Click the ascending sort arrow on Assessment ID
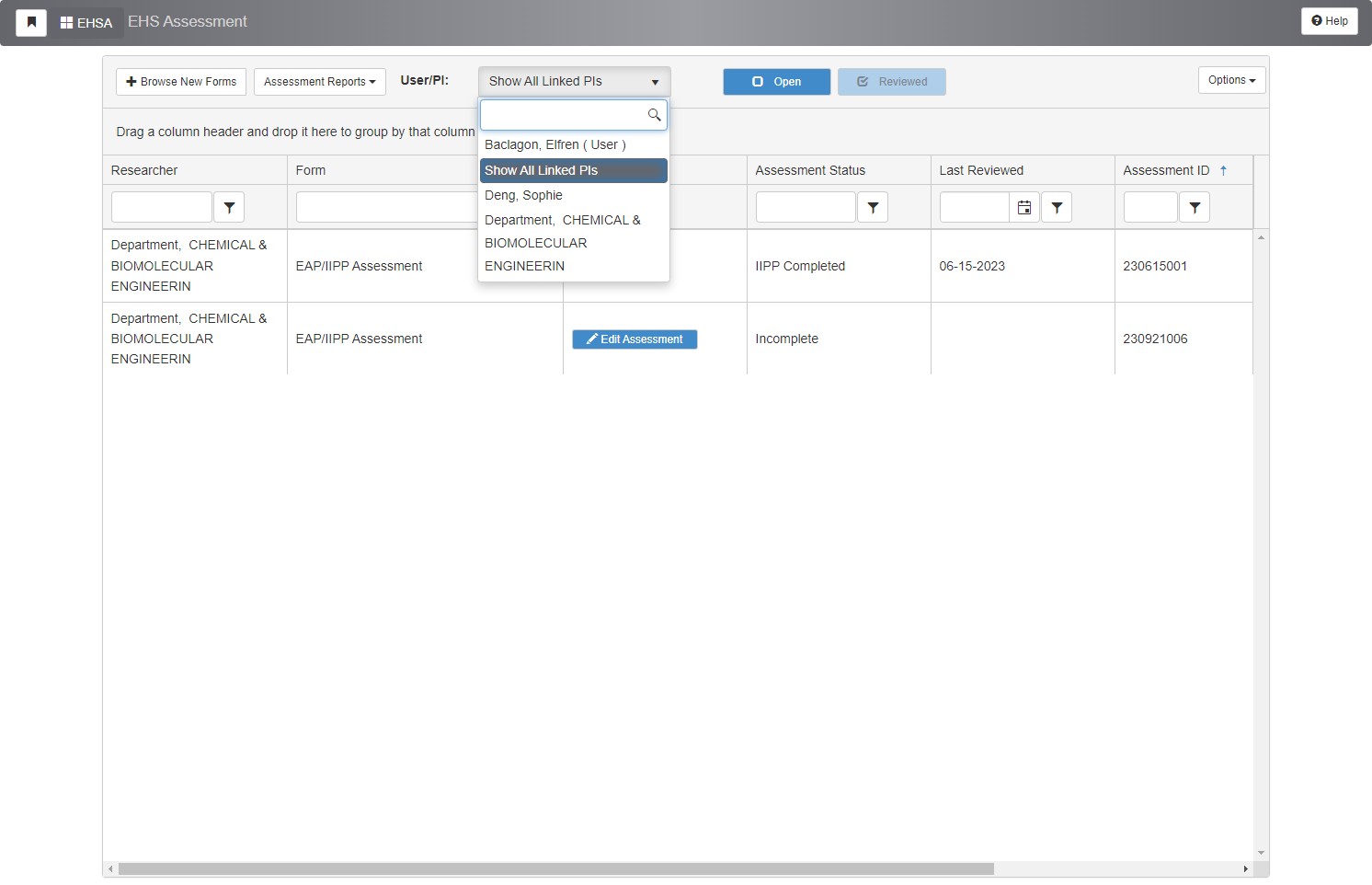 point(1223,170)
